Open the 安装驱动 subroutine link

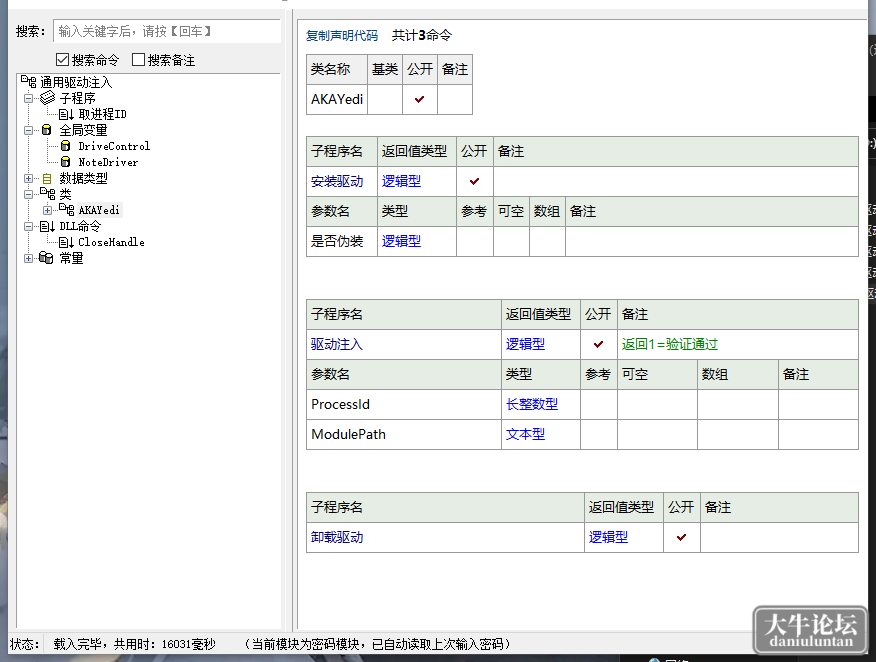(x=337, y=182)
